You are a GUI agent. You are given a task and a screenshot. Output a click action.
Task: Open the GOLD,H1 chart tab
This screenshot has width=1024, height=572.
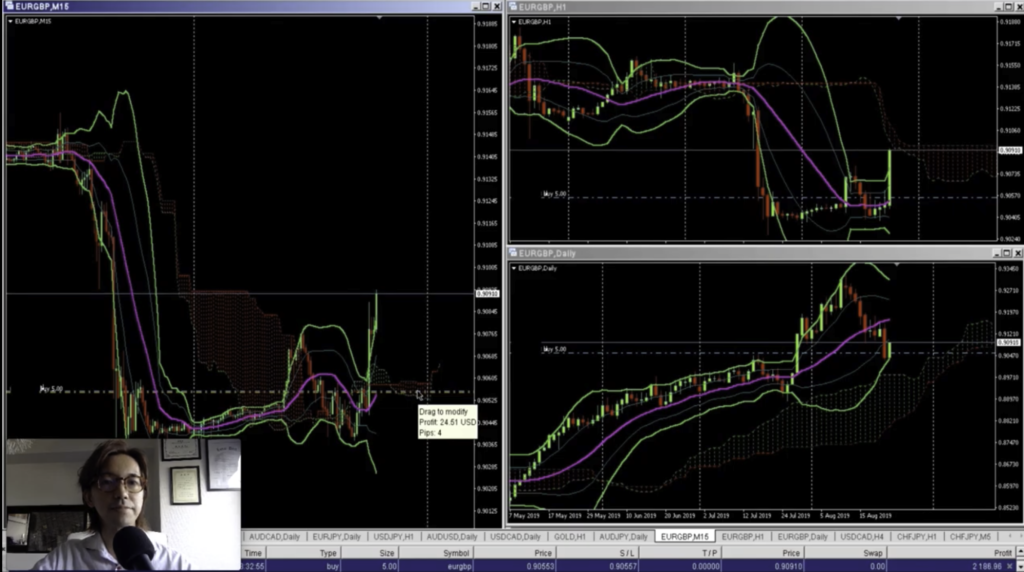(x=569, y=537)
